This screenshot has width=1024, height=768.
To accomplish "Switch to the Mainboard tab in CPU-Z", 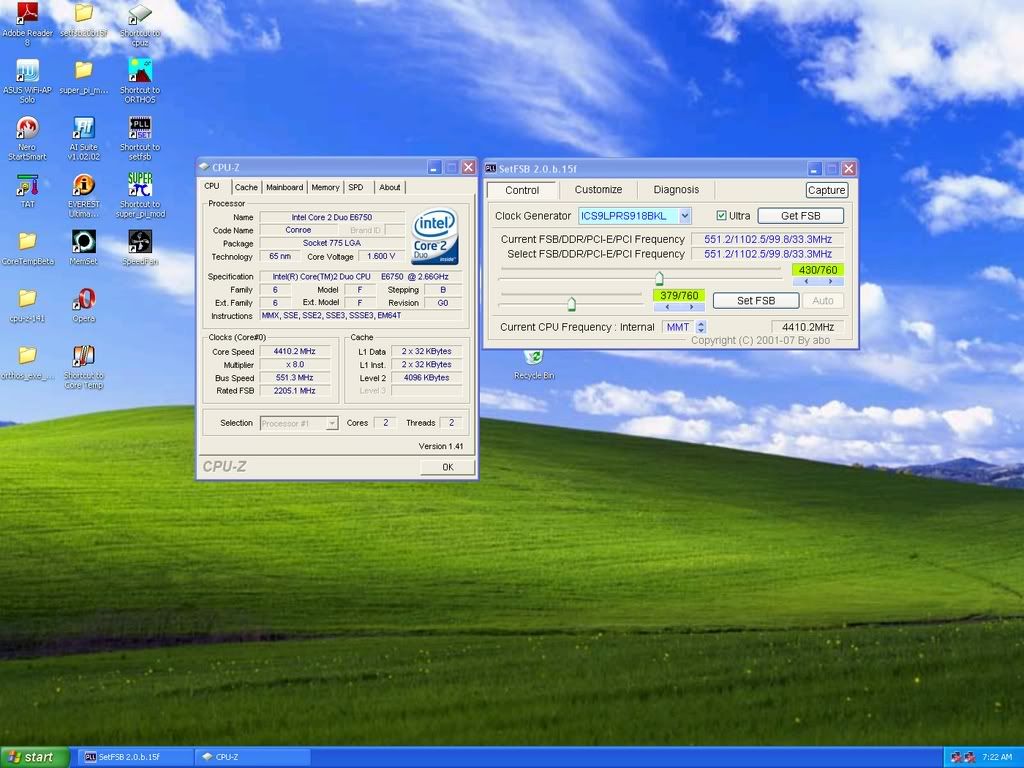I will click(284, 187).
